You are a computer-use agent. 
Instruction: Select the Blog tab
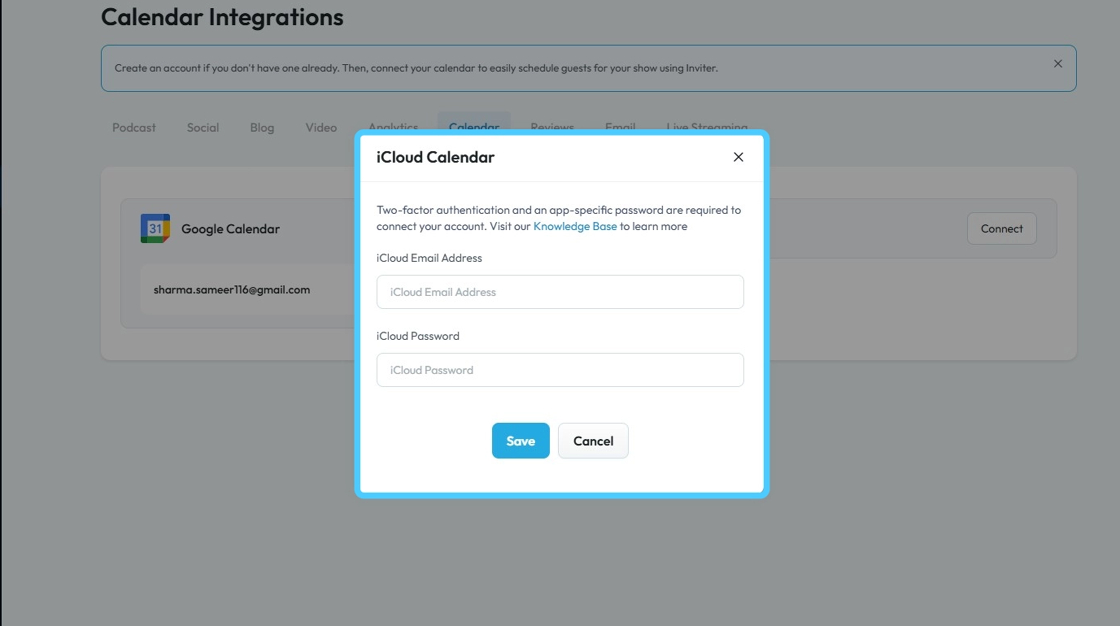(262, 128)
